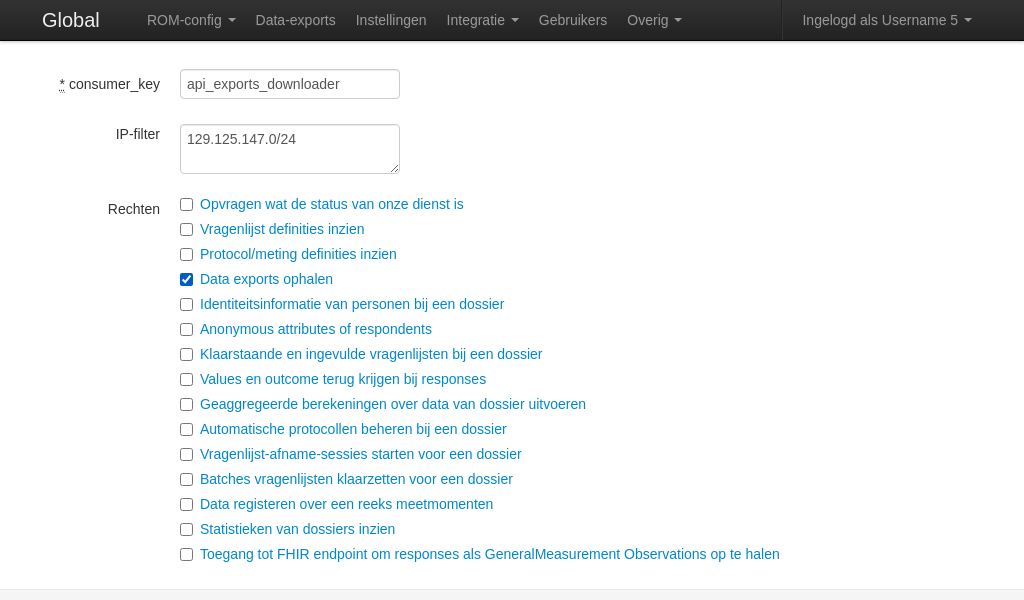Uncheck the Data exports ophalen checkbox
Screen dimensions: 1024x600
tap(187, 280)
